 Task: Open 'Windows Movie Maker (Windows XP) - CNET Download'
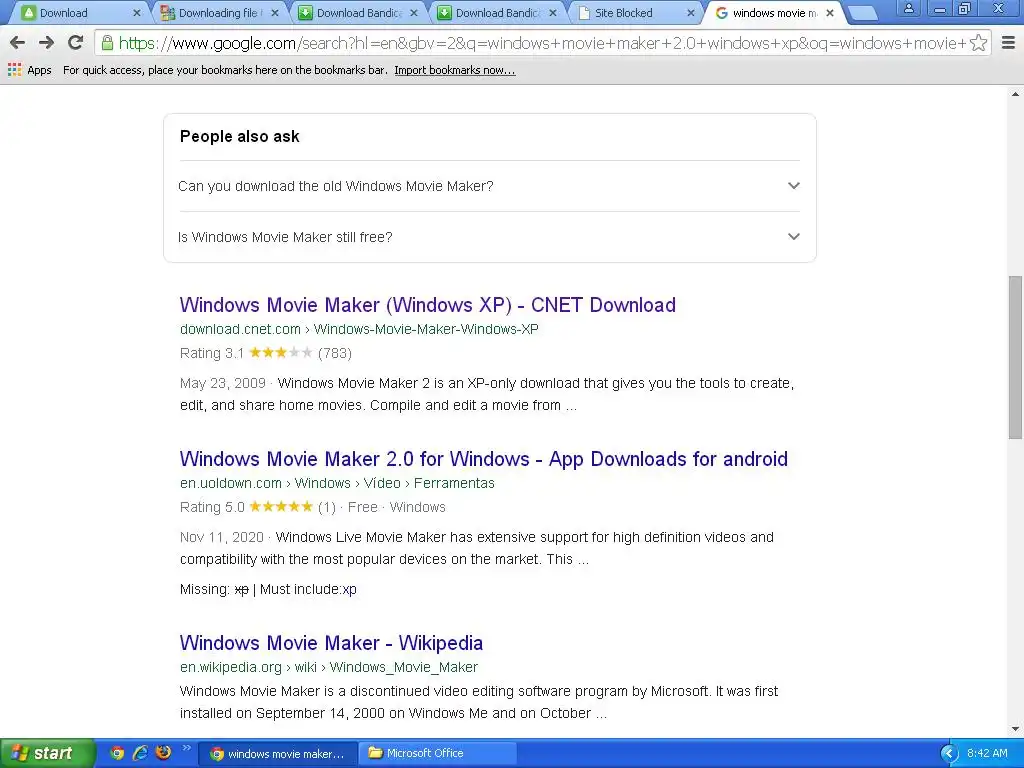[428, 305]
